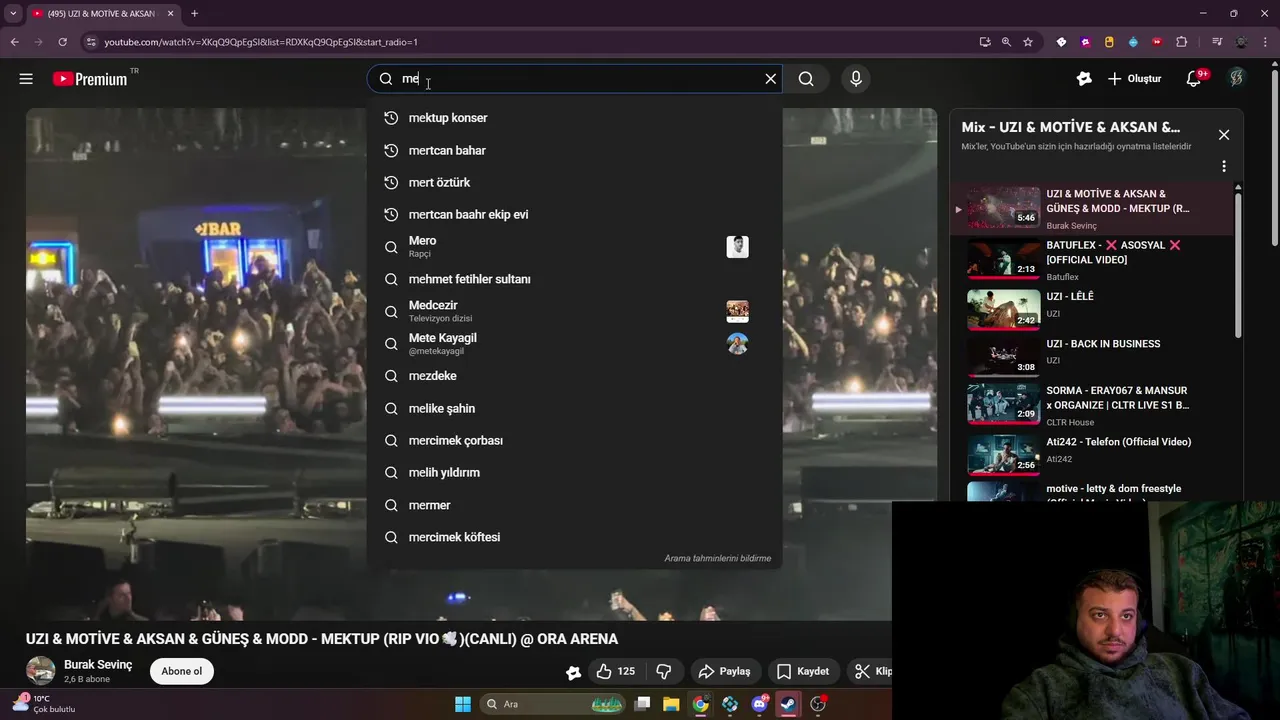Choose the "Mete Kayagil" channel suggestion
This screenshot has height=720, width=1280.
tap(574, 343)
